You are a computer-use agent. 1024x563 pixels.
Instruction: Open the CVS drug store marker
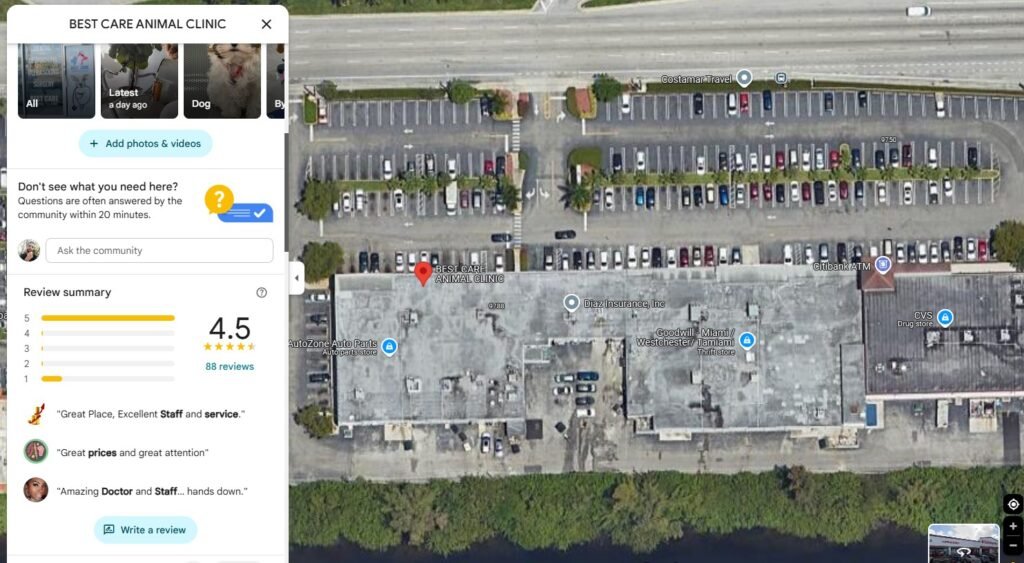(944, 318)
